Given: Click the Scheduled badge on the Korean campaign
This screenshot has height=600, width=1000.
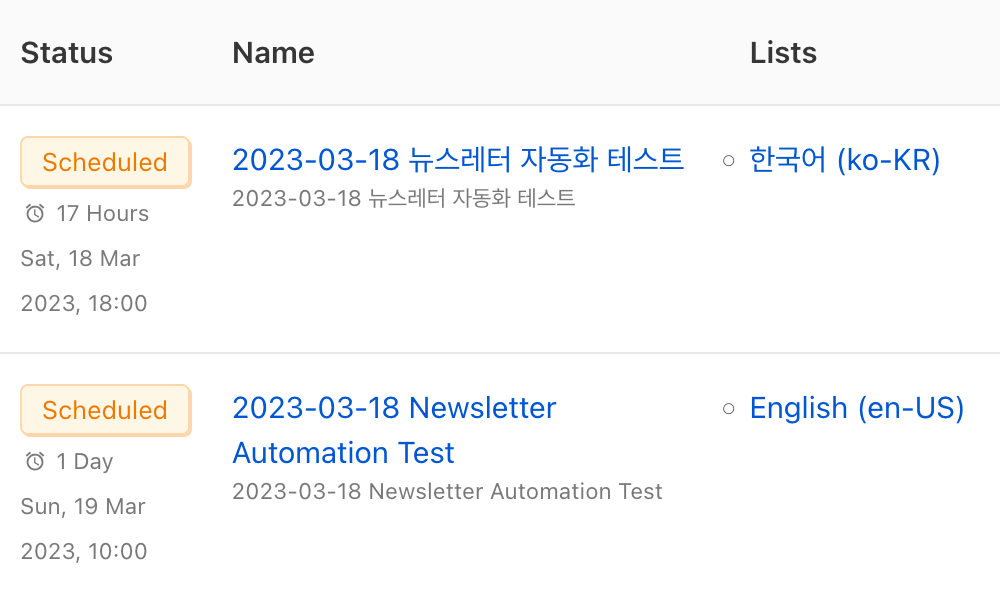Looking at the screenshot, I should [105, 162].
